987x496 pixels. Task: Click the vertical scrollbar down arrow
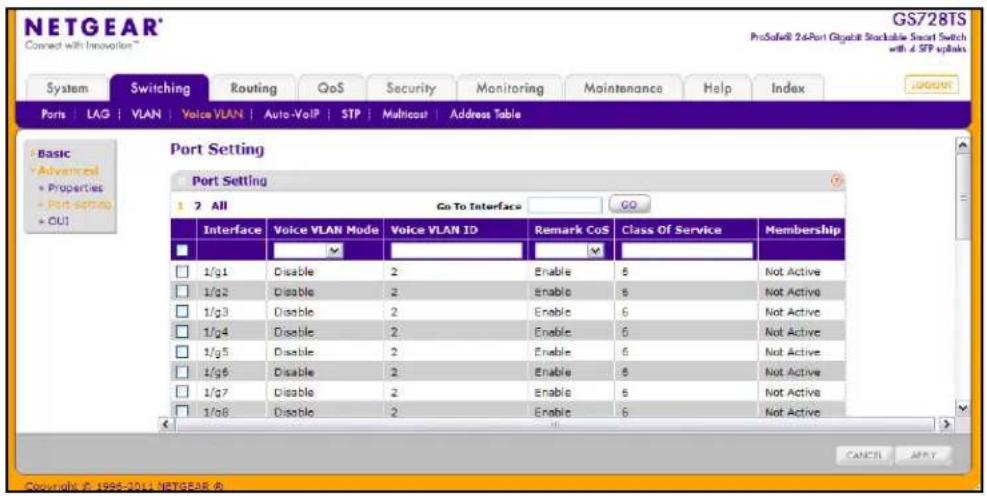(x=962, y=409)
